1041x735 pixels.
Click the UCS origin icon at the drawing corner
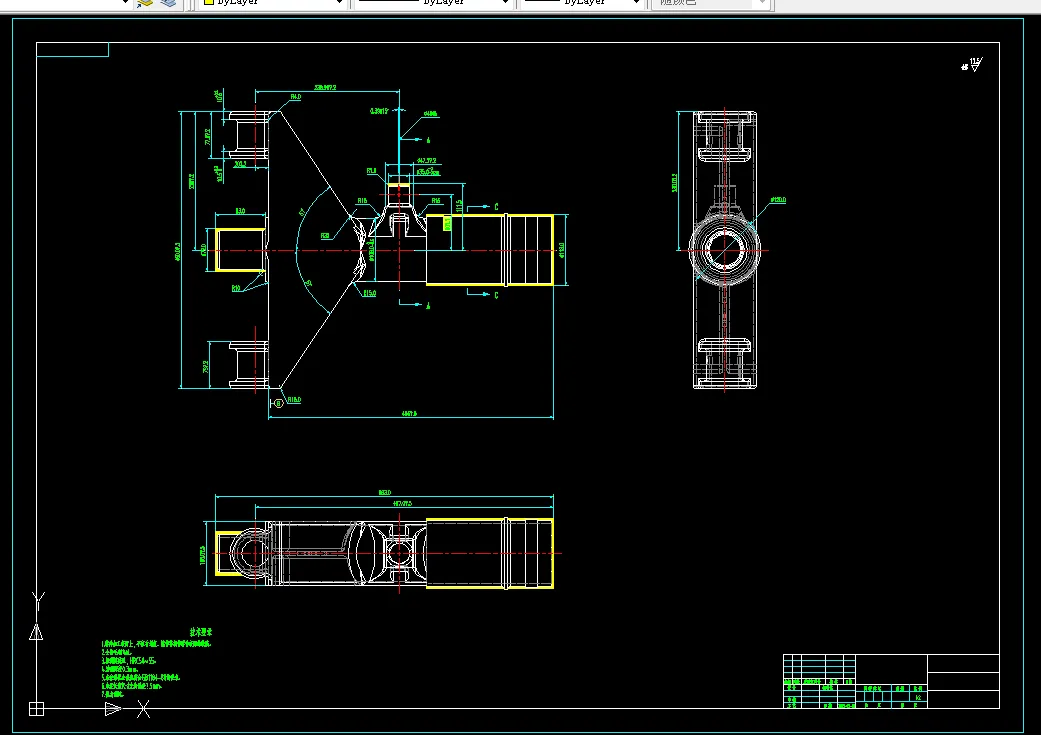[37, 709]
